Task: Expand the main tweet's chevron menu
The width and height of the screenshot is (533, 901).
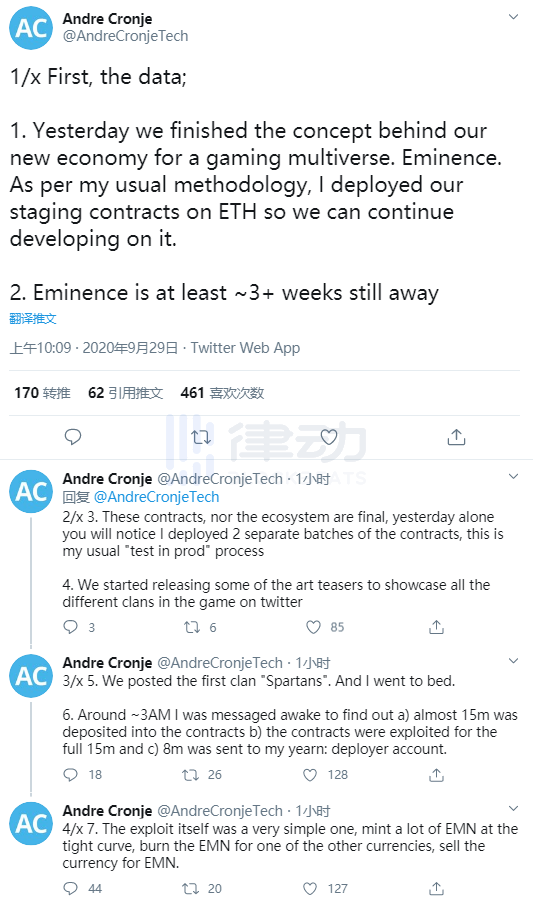Action: click(513, 17)
